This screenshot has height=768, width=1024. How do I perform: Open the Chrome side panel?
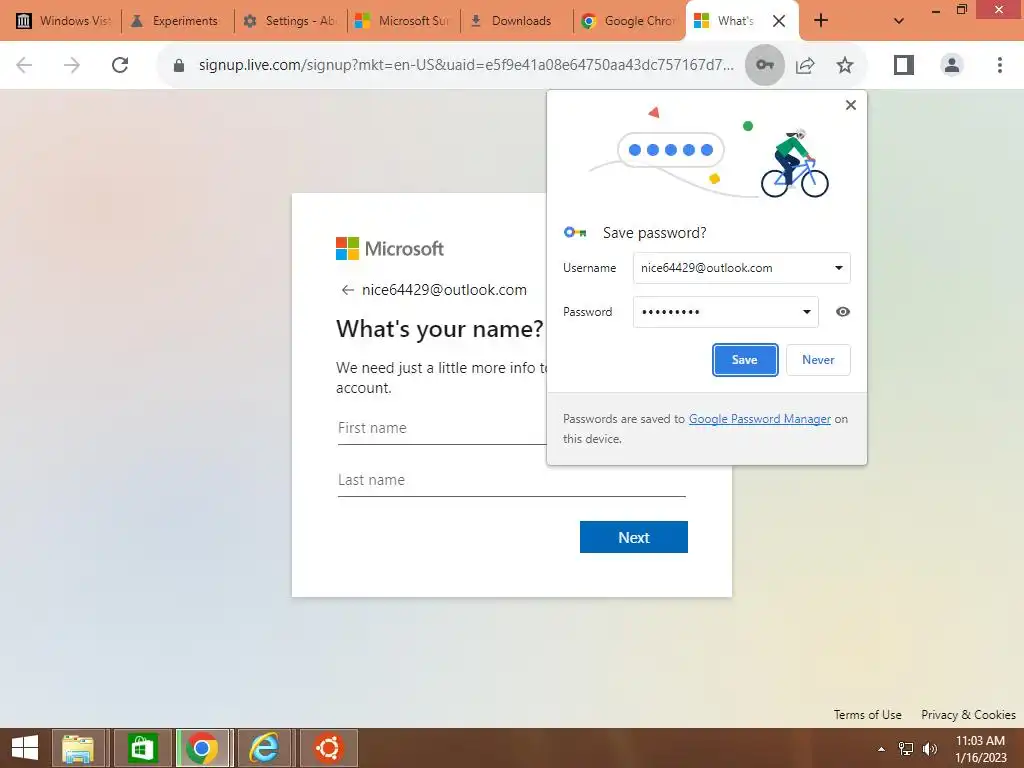click(x=904, y=65)
